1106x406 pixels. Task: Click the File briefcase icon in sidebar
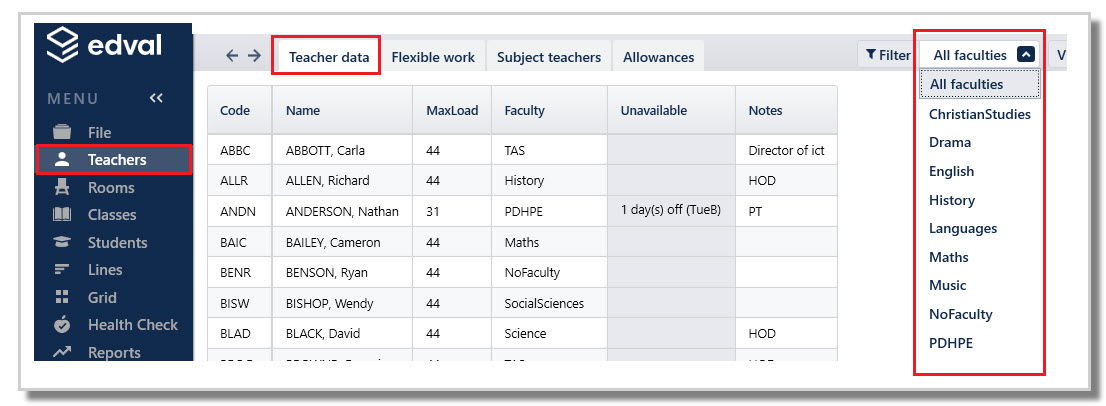point(62,132)
